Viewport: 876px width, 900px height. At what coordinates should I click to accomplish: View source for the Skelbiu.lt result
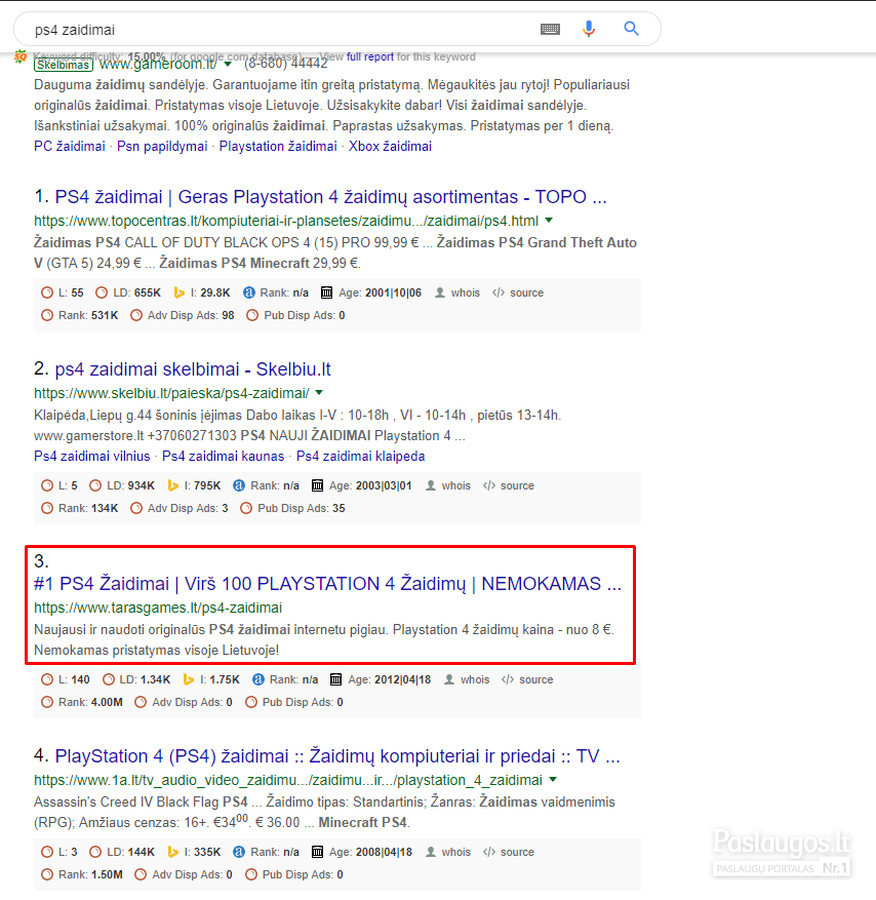coord(509,486)
